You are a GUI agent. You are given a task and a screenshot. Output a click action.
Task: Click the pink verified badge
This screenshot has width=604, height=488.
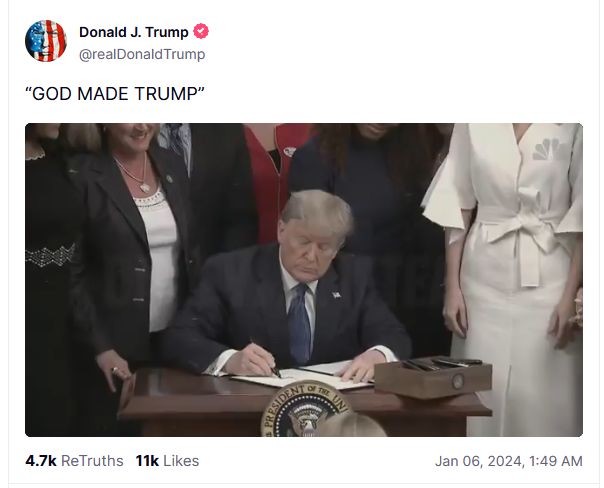(201, 31)
